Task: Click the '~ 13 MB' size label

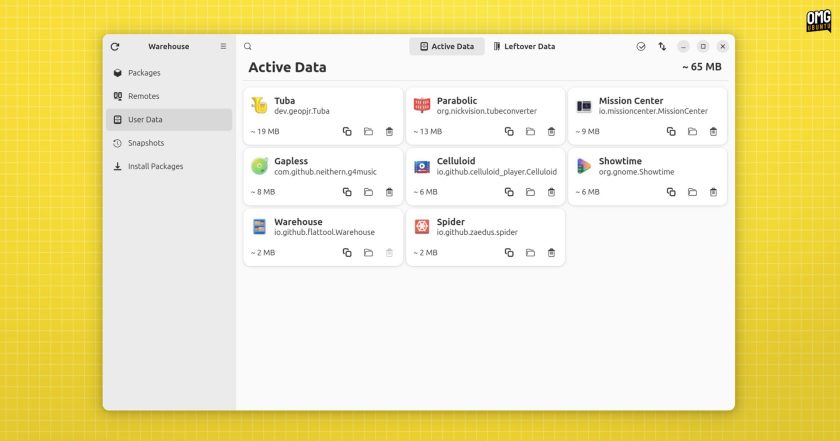Action: [x=428, y=131]
